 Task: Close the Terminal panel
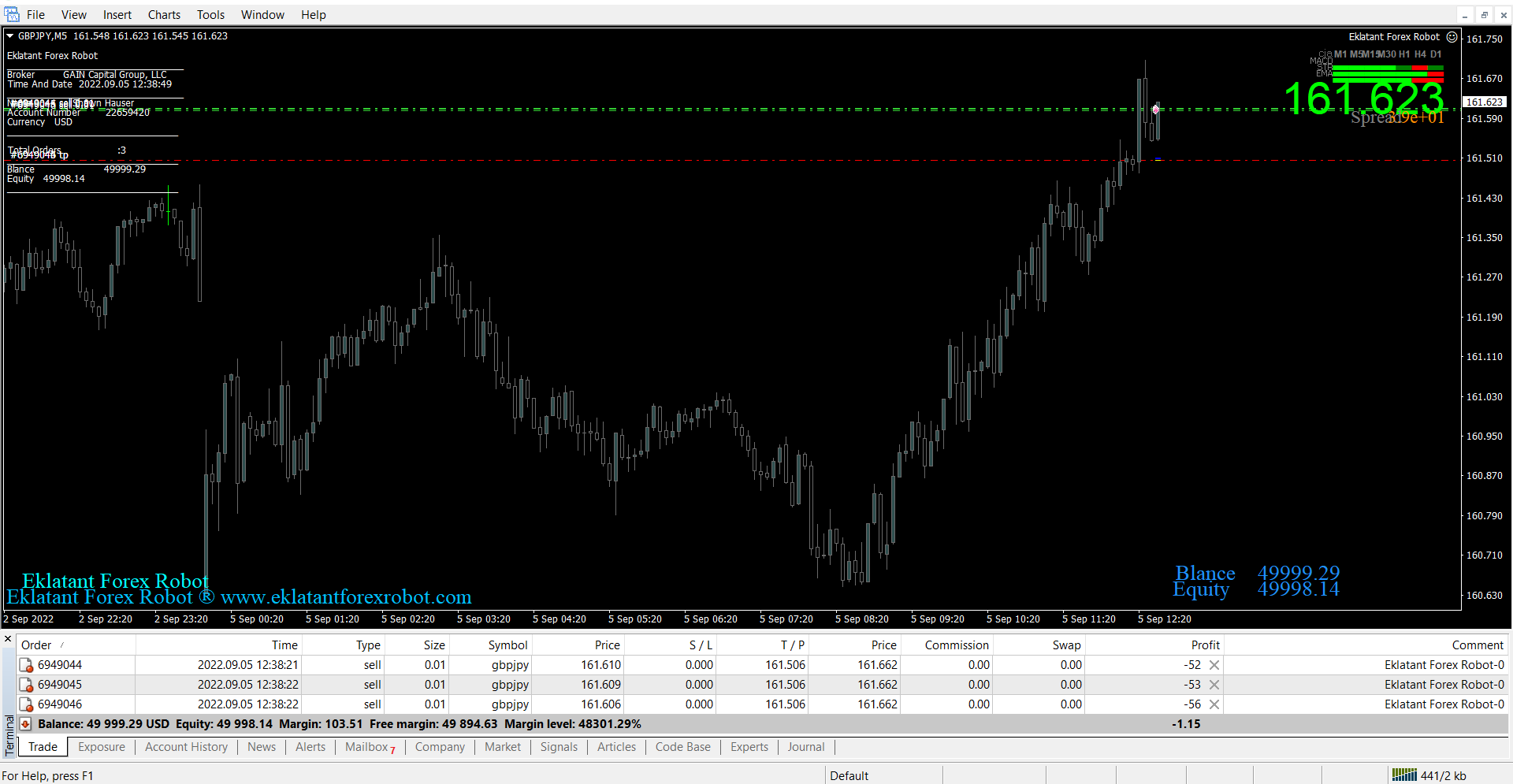coord(8,639)
